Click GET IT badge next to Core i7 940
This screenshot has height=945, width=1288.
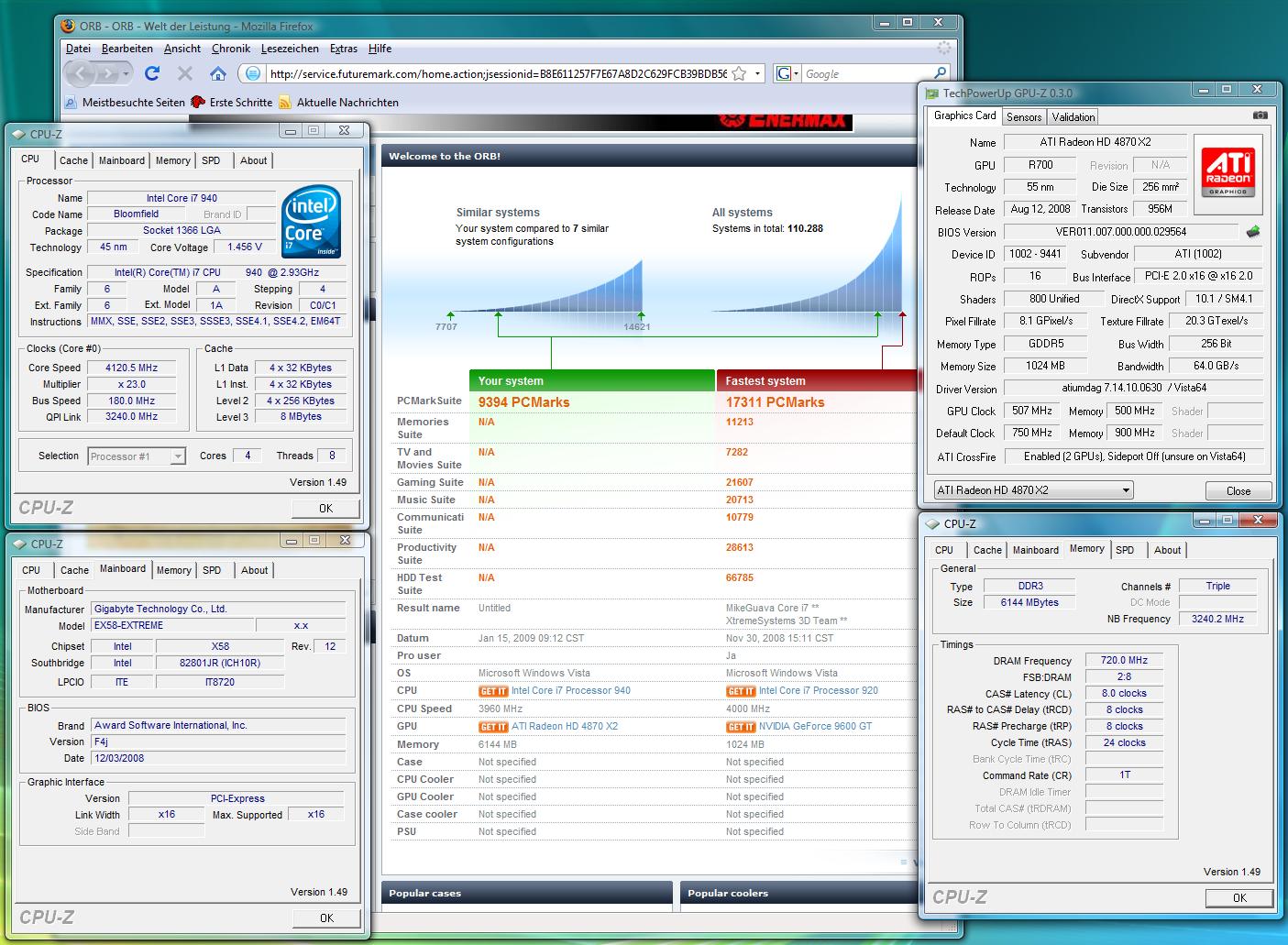pos(493,691)
